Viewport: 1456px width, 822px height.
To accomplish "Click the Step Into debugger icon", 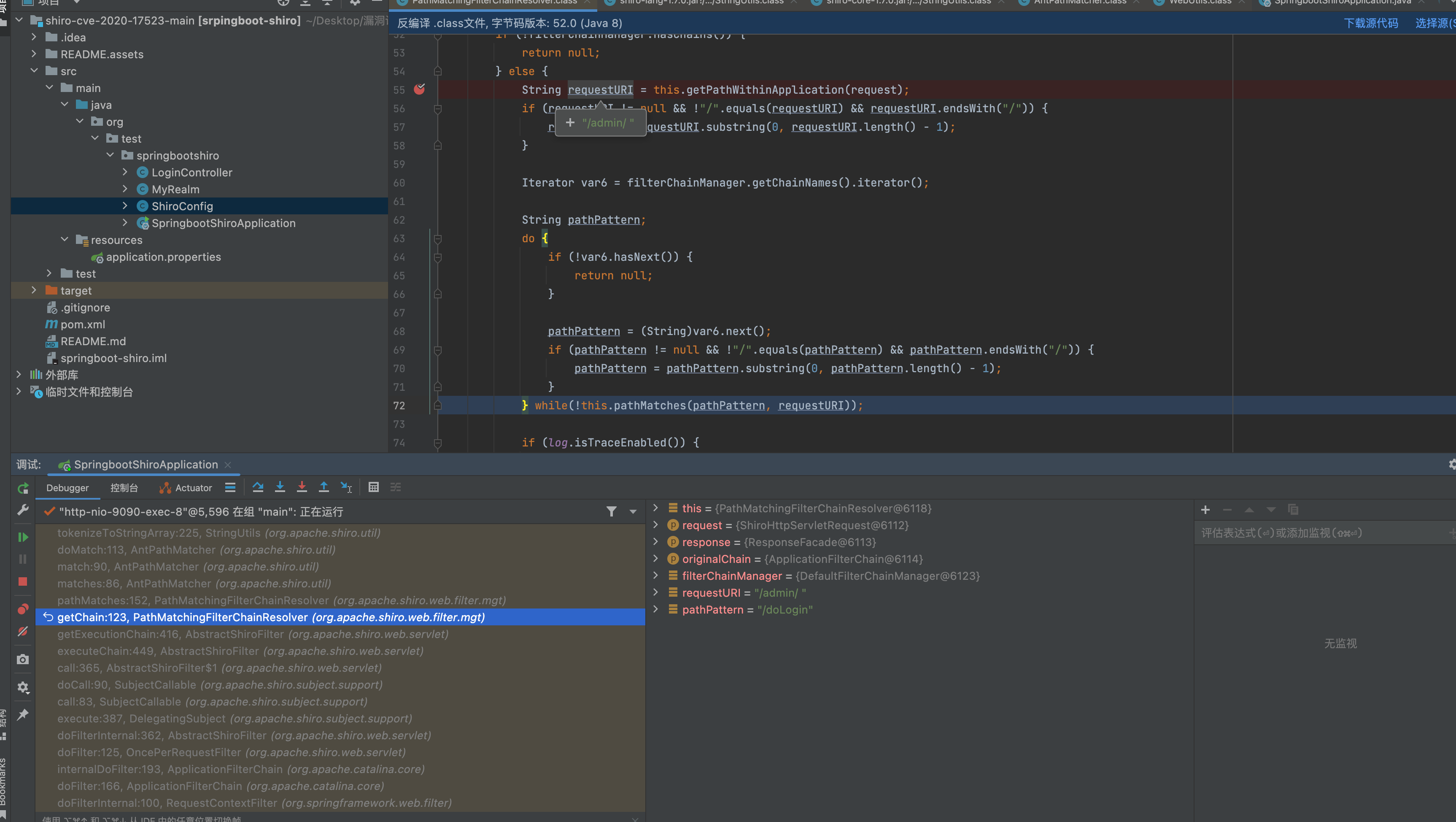I will [x=280, y=487].
